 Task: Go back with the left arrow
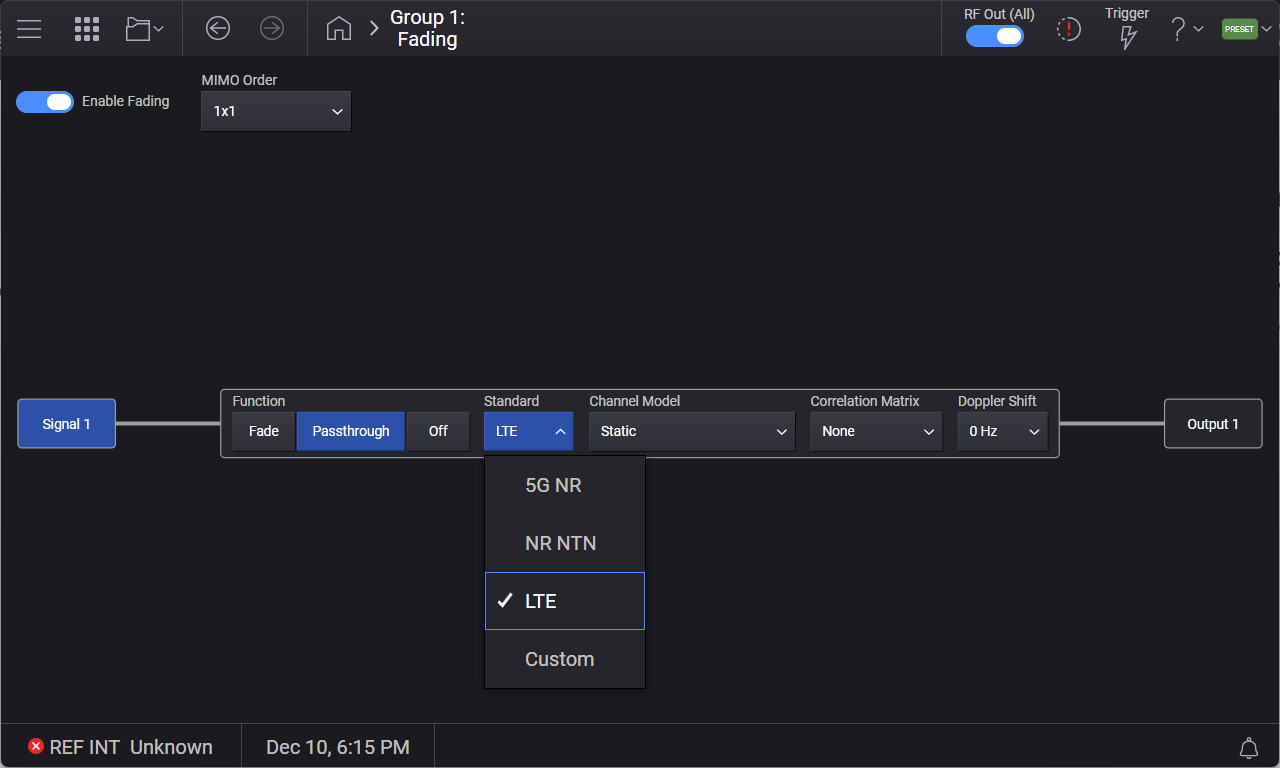pyautogui.click(x=218, y=29)
